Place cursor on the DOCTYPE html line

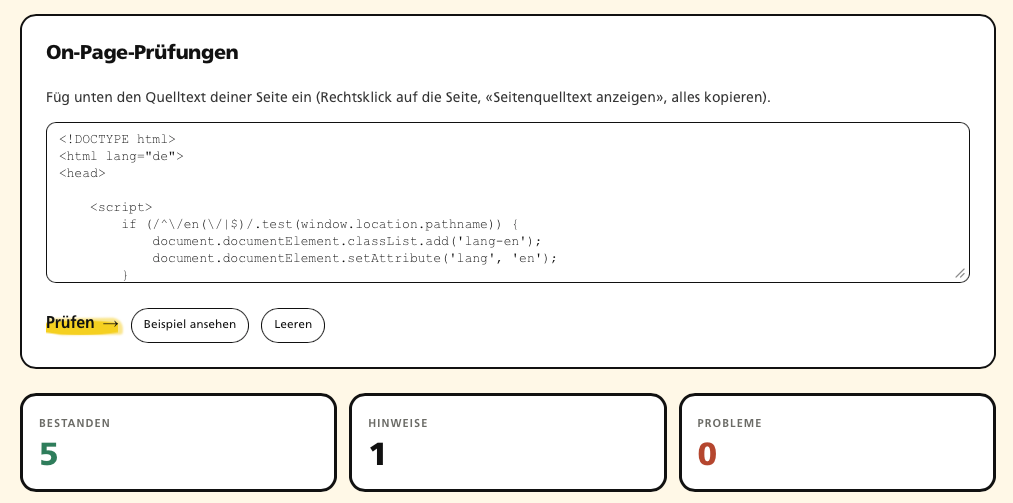point(117,139)
